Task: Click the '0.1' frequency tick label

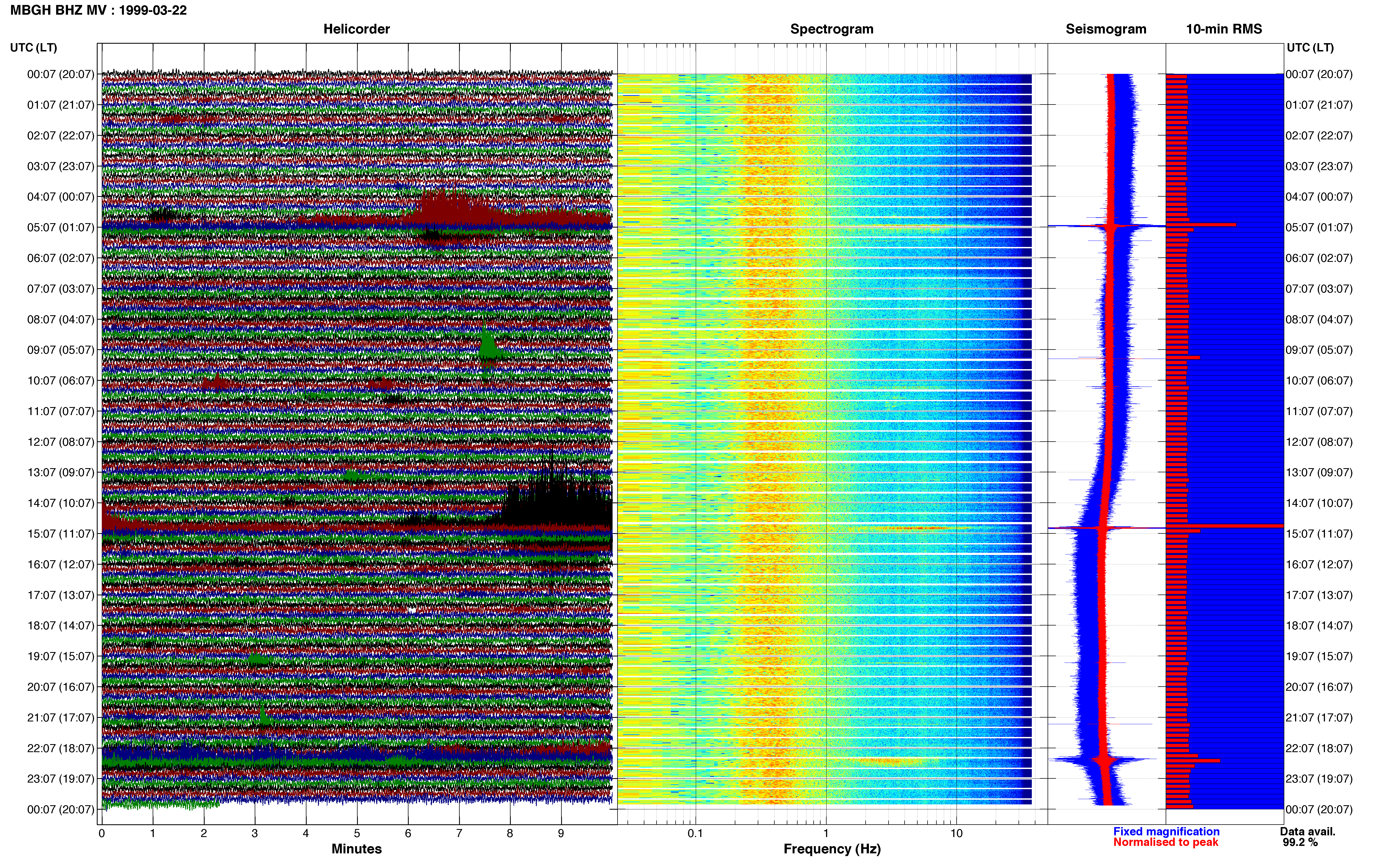Action: (x=695, y=833)
